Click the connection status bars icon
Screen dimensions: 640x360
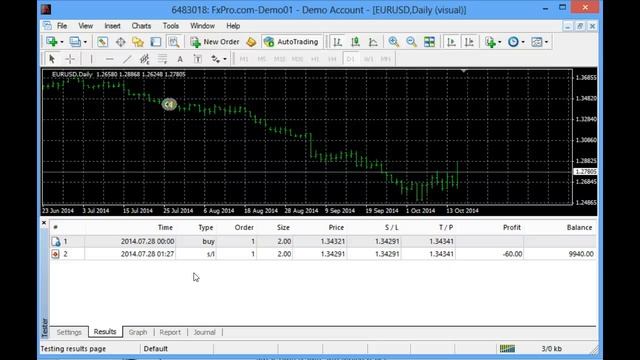pos(507,349)
